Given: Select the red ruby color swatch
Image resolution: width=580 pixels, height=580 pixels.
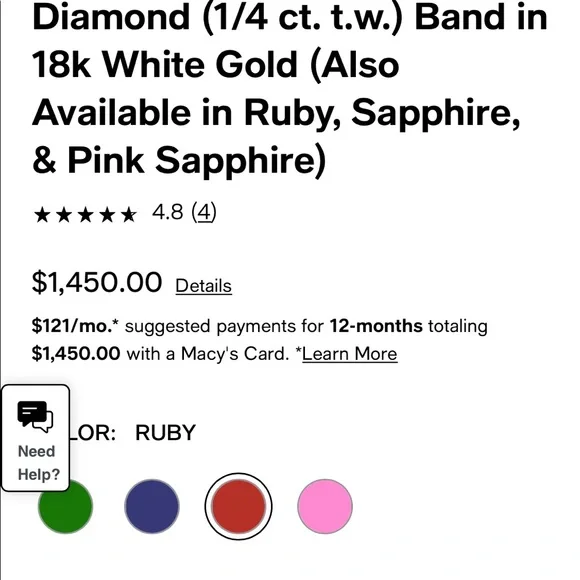Looking at the screenshot, I should pyautogui.click(x=239, y=506).
